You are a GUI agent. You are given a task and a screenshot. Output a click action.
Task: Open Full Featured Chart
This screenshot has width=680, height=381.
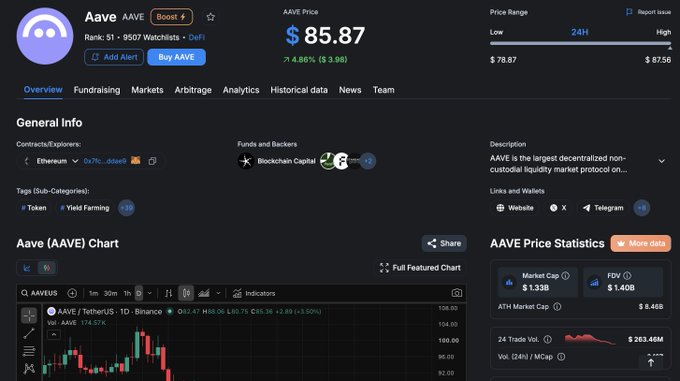tap(420, 268)
